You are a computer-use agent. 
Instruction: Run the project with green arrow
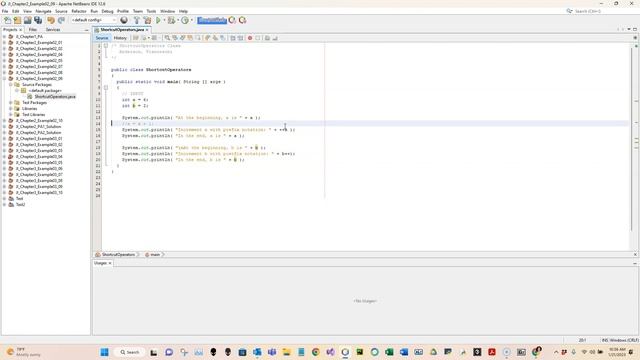click(x=158, y=20)
